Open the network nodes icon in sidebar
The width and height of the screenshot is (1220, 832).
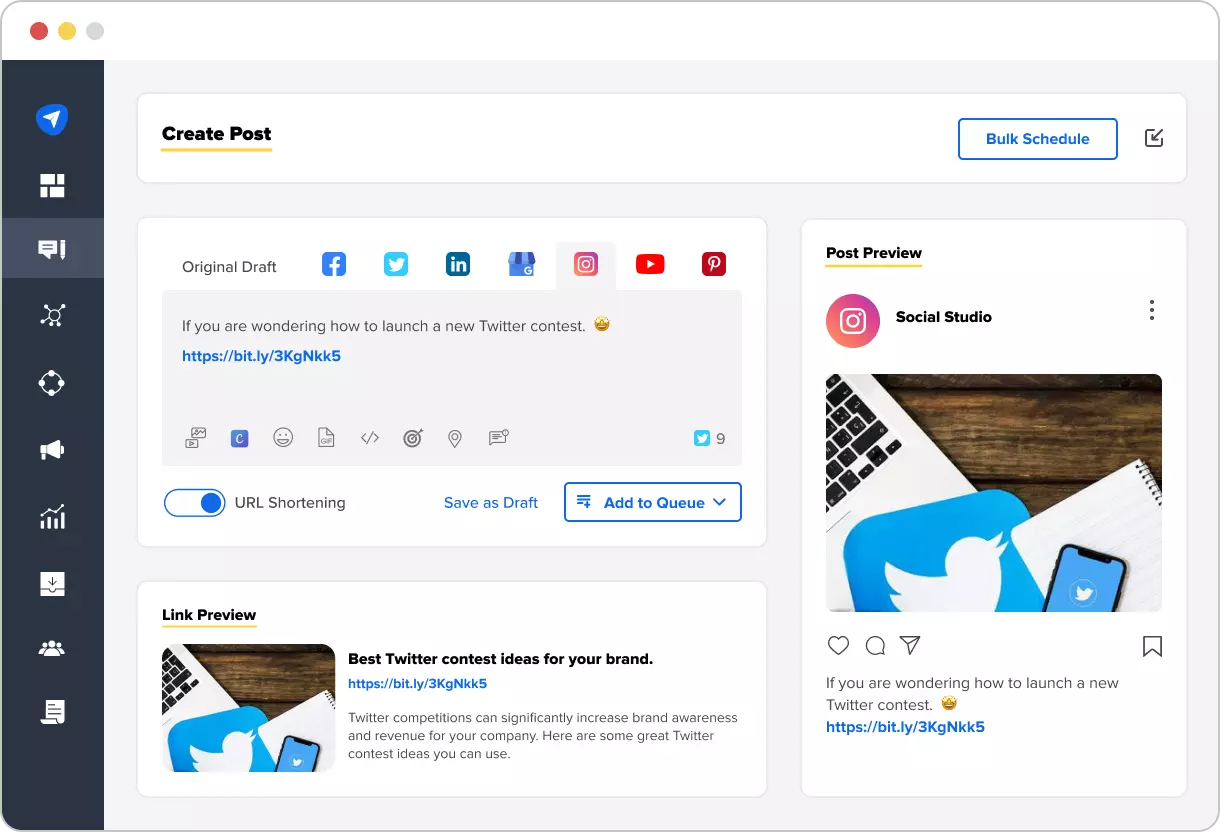click(52, 316)
